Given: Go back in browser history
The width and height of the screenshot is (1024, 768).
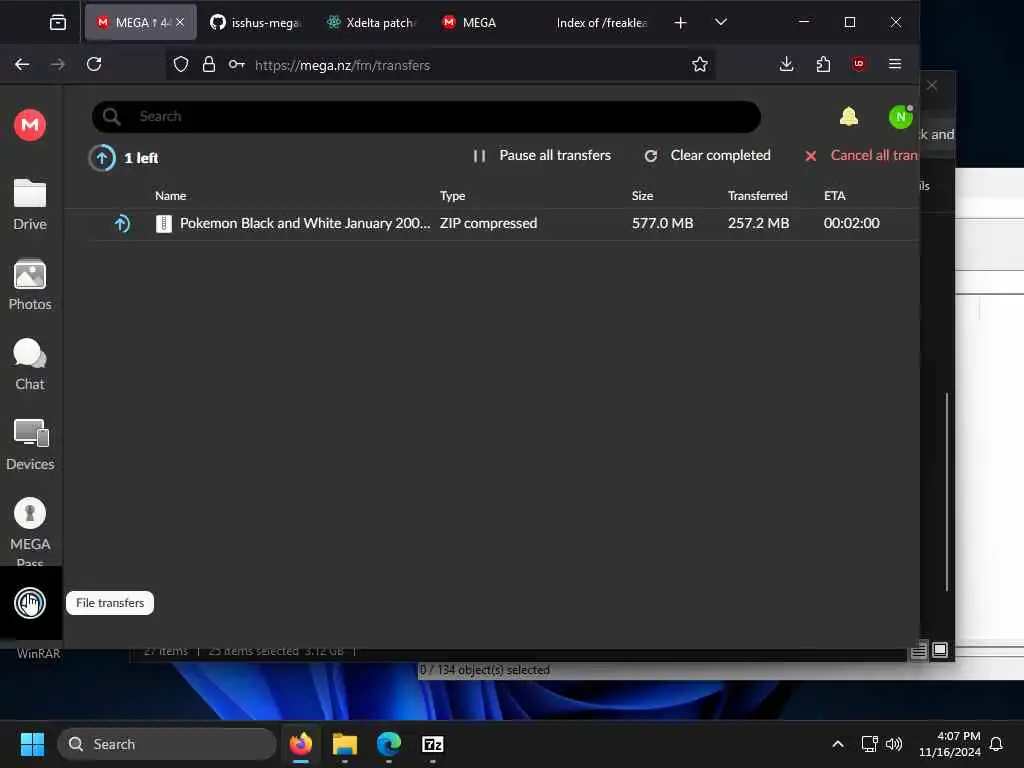Looking at the screenshot, I should tap(22, 65).
